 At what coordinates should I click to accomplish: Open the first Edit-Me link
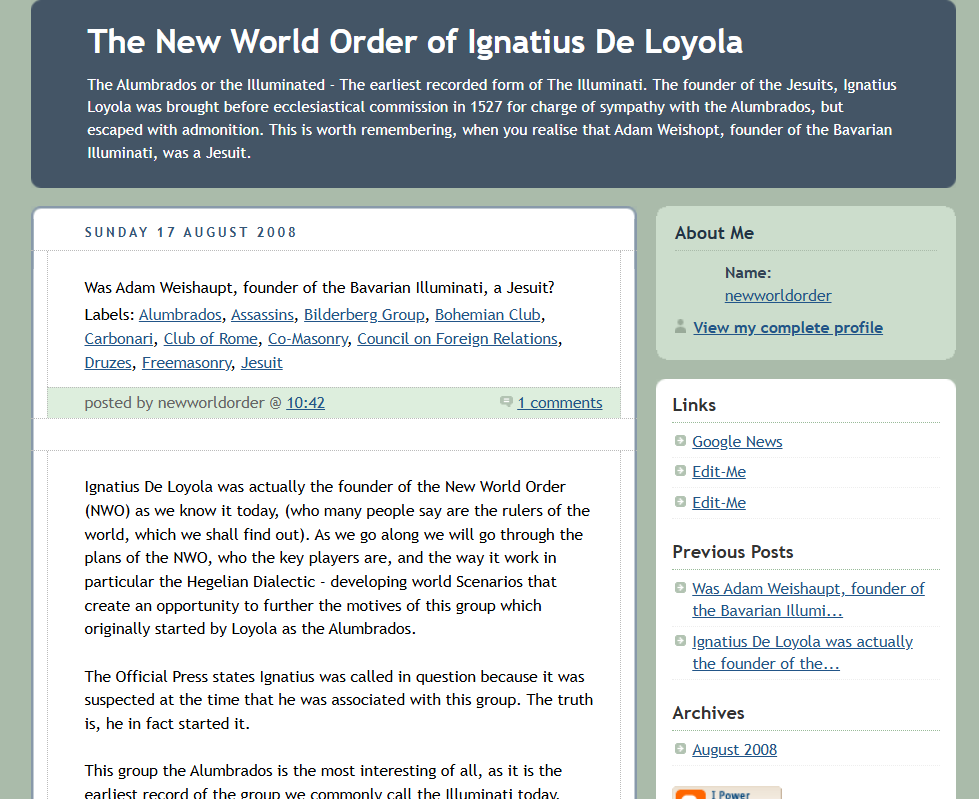[719, 472]
